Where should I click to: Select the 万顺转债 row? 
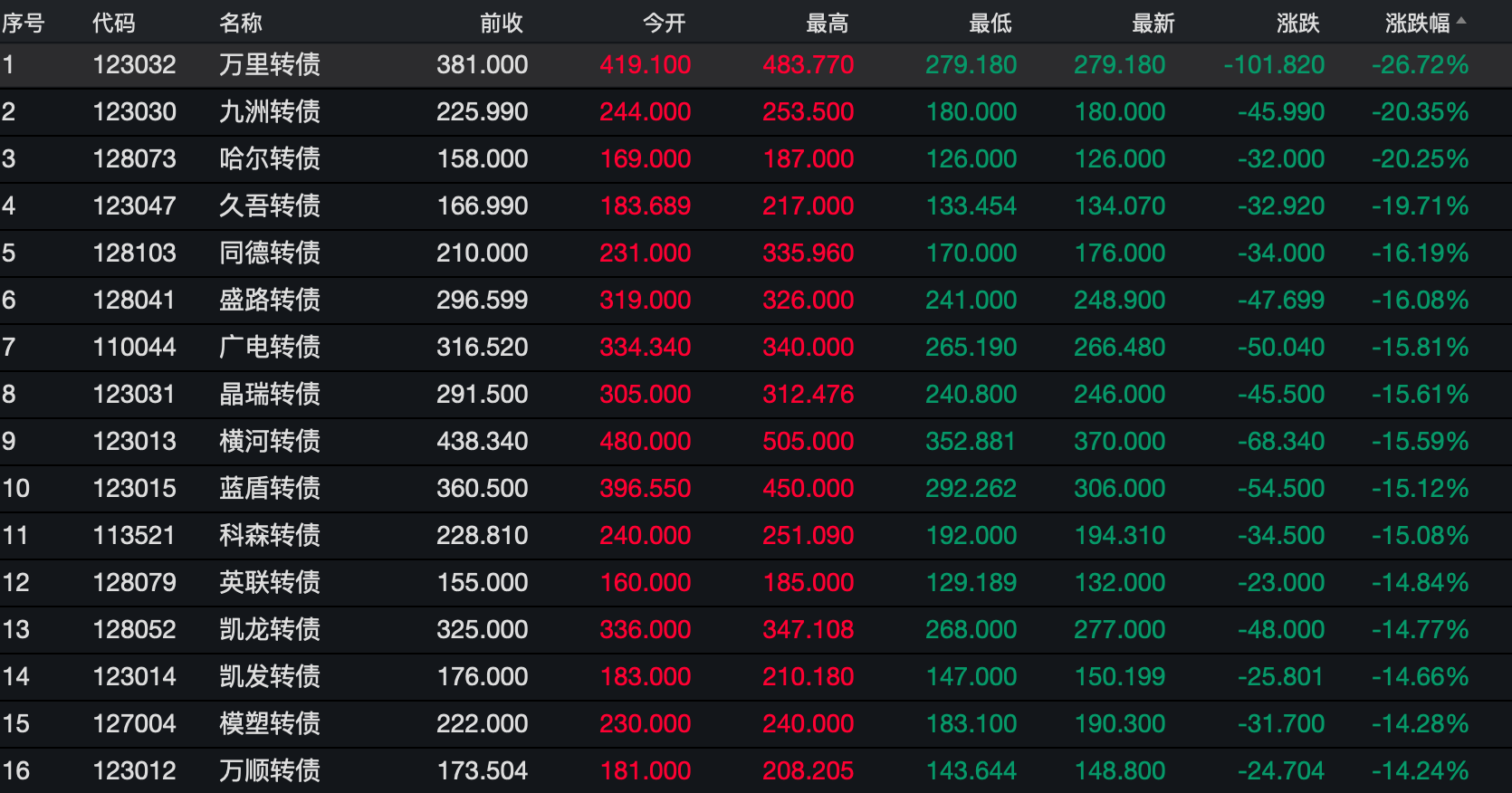click(x=270, y=771)
